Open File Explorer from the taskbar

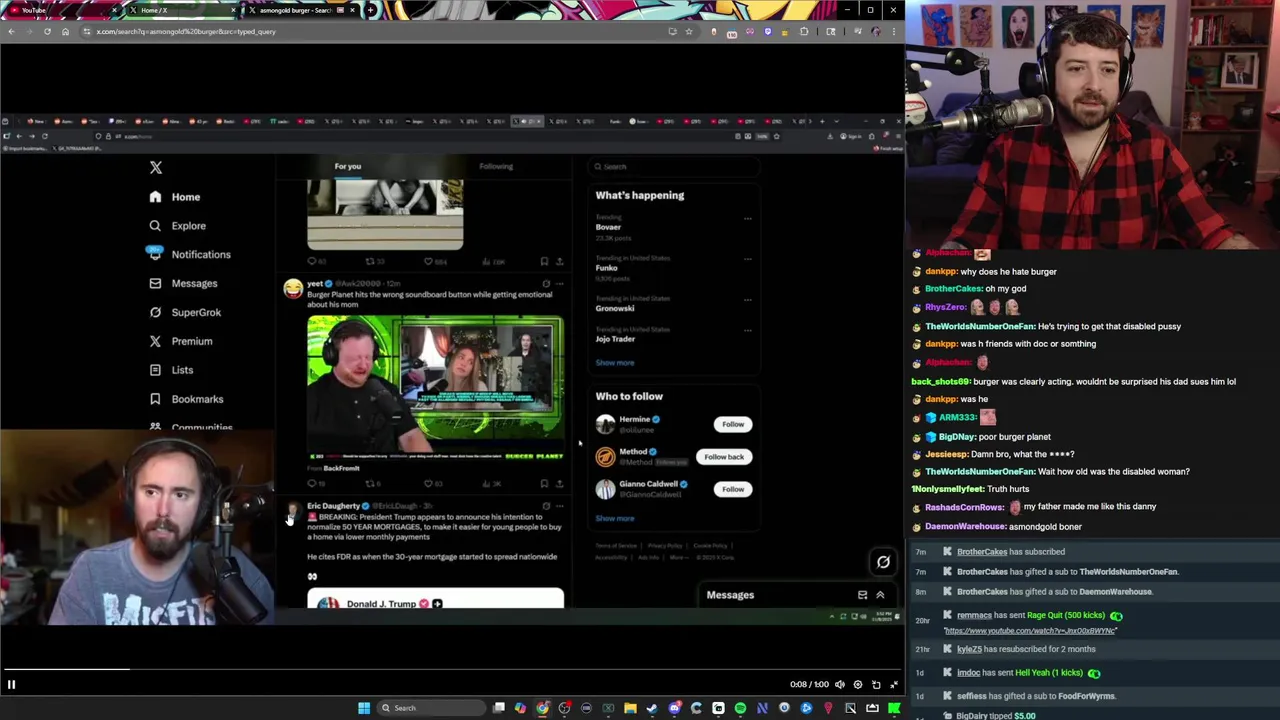(630, 708)
